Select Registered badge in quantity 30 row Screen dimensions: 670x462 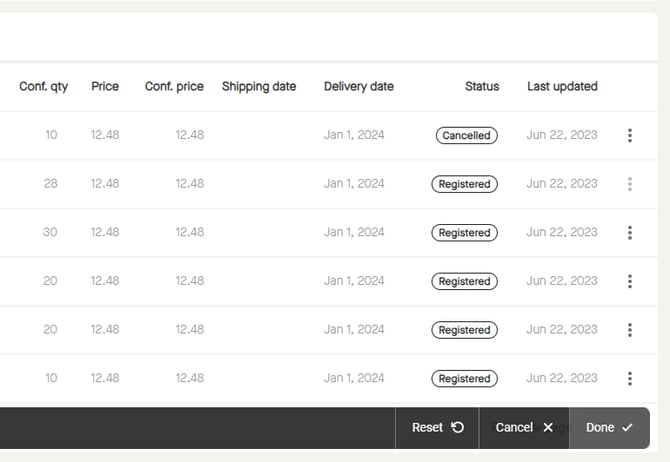point(464,233)
